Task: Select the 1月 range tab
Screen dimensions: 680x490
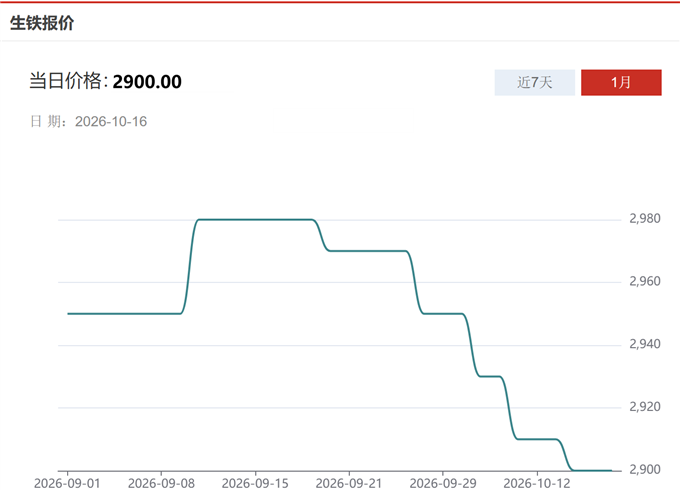Action: point(621,82)
